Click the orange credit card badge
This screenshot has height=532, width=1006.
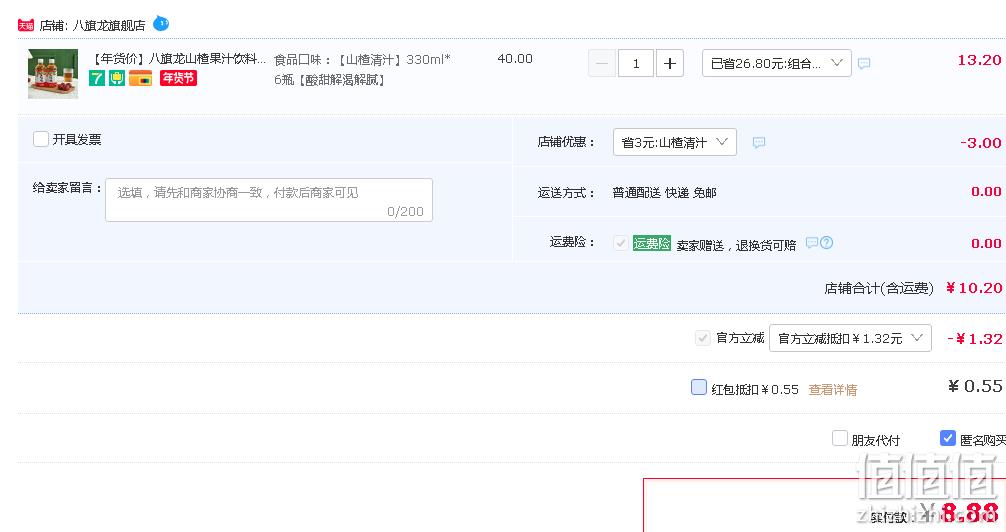pos(141,78)
